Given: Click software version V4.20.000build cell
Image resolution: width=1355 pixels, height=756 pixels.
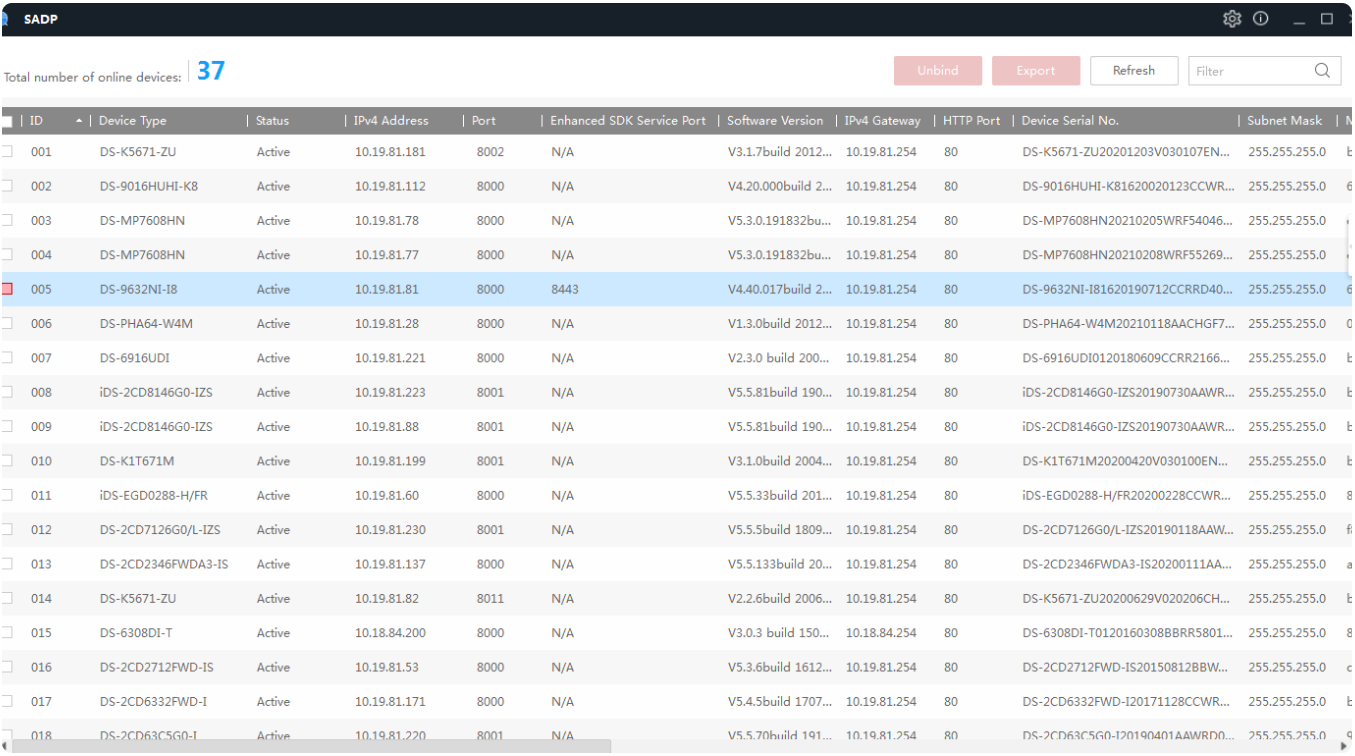Looking at the screenshot, I should point(780,186).
